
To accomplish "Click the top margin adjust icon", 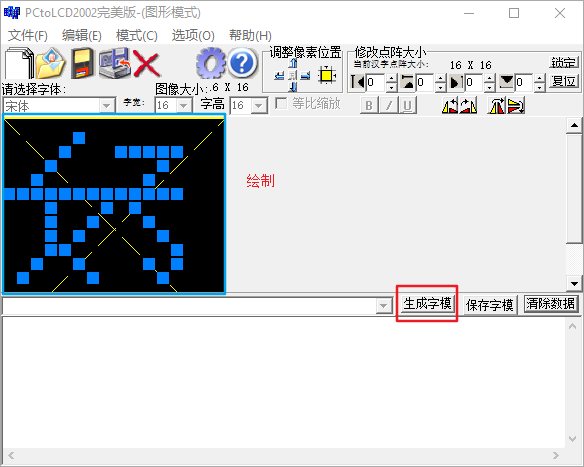I will [407, 82].
